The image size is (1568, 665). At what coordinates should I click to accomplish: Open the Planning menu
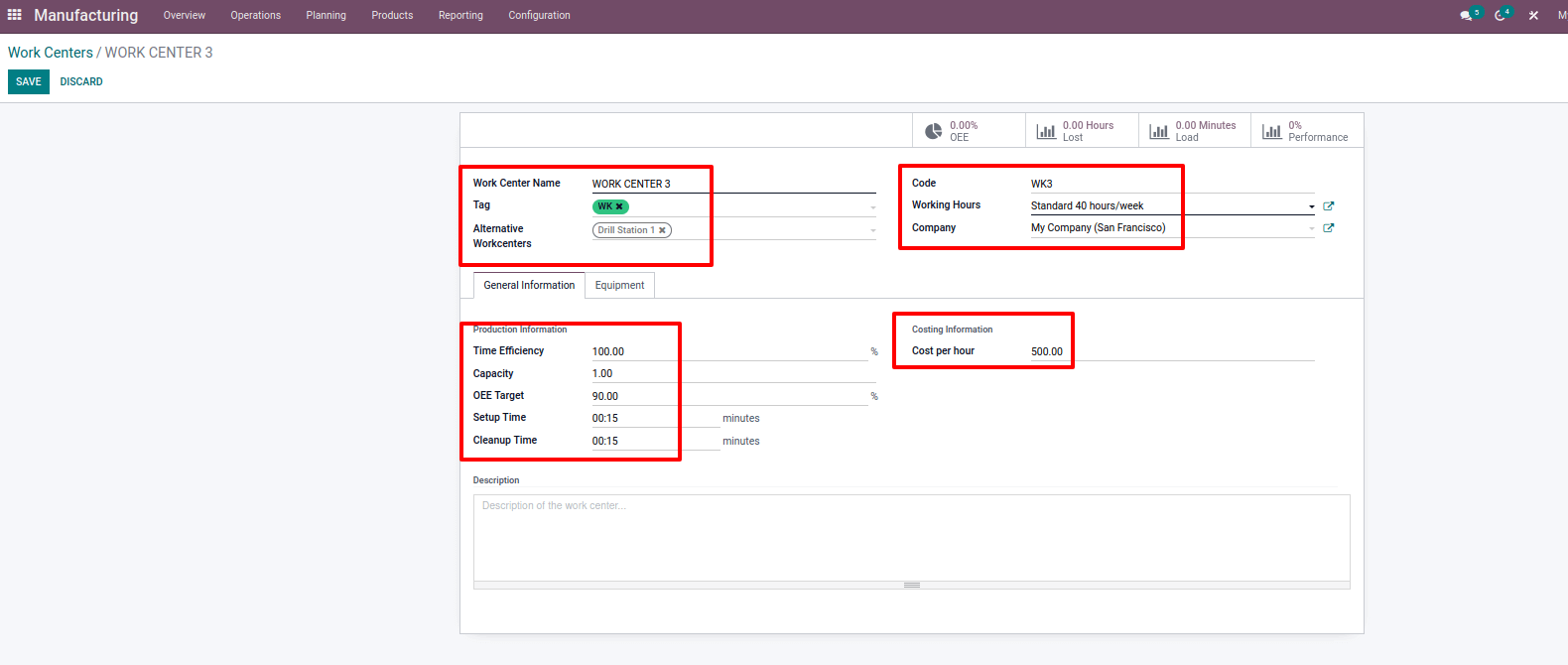click(x=326, y=16)
